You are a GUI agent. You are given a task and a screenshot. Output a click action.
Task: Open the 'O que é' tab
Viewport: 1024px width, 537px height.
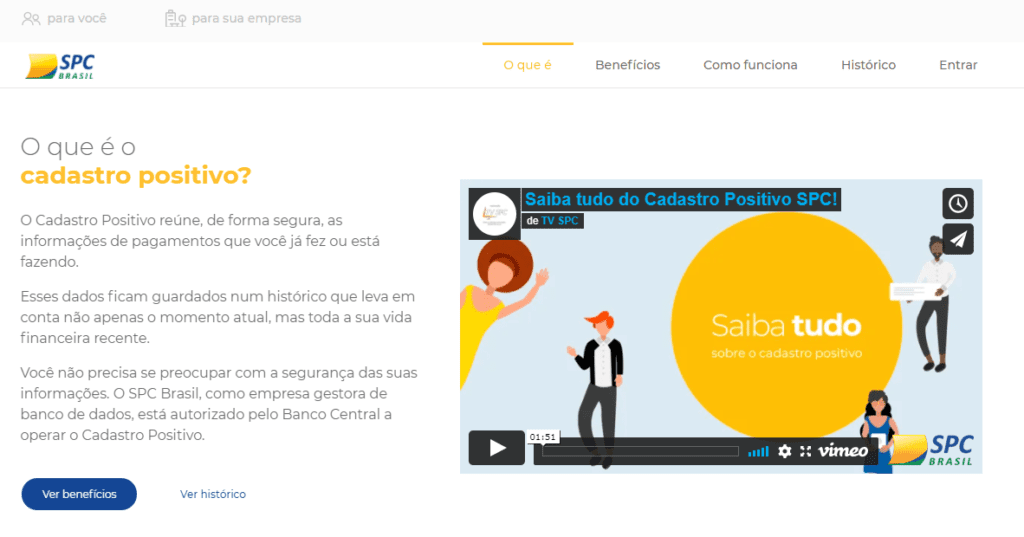527,65
